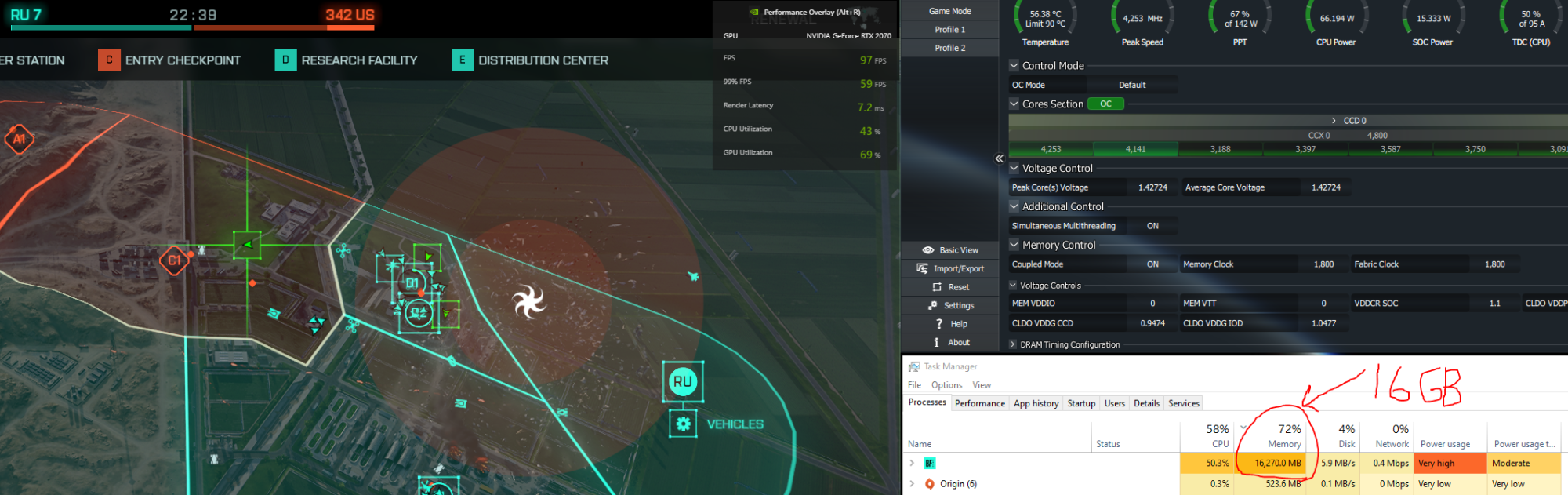Expand the Origin (6) process row
Viewport: 1568px width, 495px height.
(912, 483)
